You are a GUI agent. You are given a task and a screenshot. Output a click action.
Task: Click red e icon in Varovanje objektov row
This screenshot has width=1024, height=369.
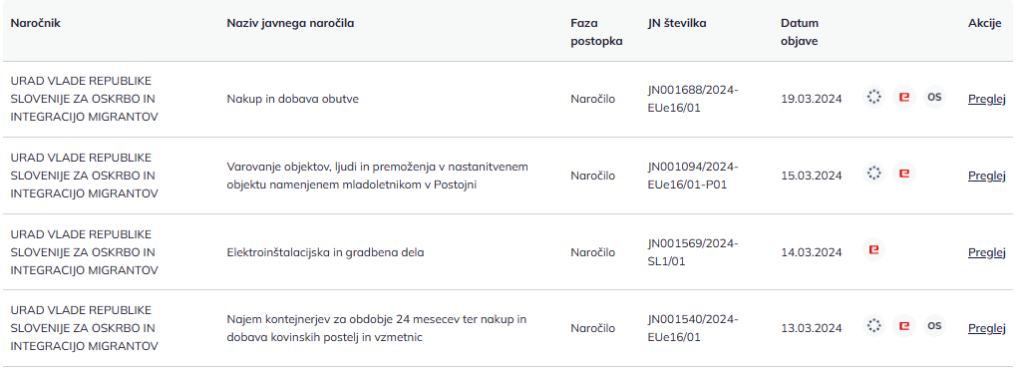point(904,174)
